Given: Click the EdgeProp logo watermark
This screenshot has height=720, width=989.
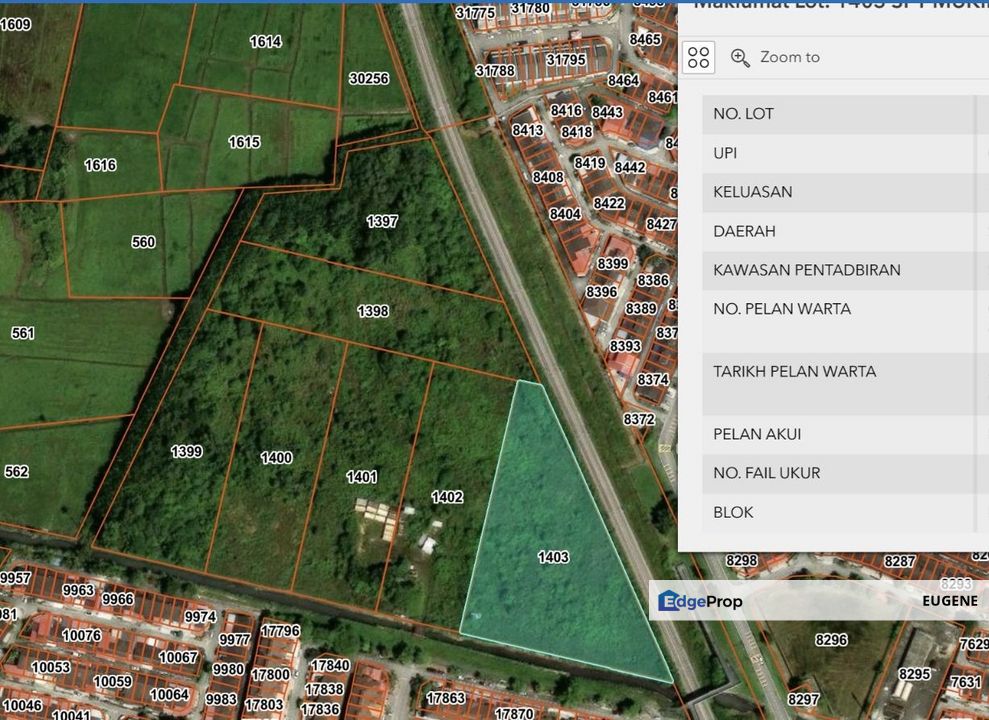Looking at the screenshot, I should [700, 601].
